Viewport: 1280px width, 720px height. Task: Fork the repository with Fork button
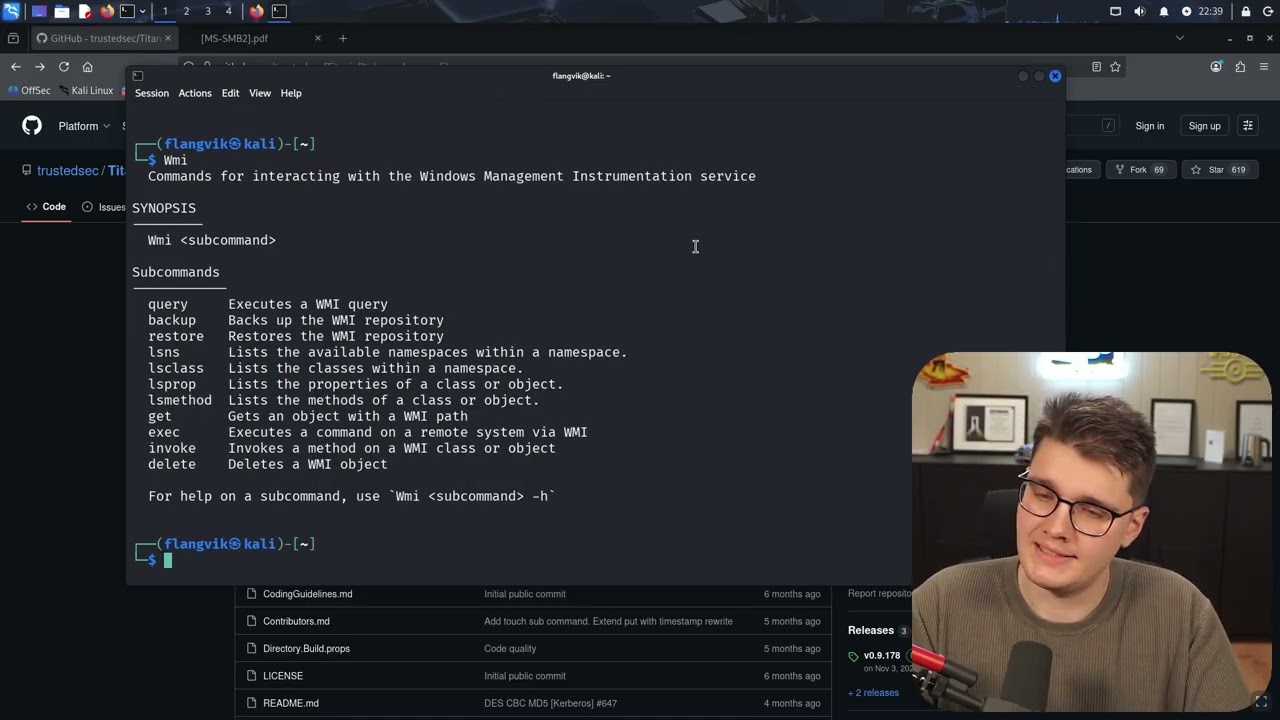[x=1141, y=170]
